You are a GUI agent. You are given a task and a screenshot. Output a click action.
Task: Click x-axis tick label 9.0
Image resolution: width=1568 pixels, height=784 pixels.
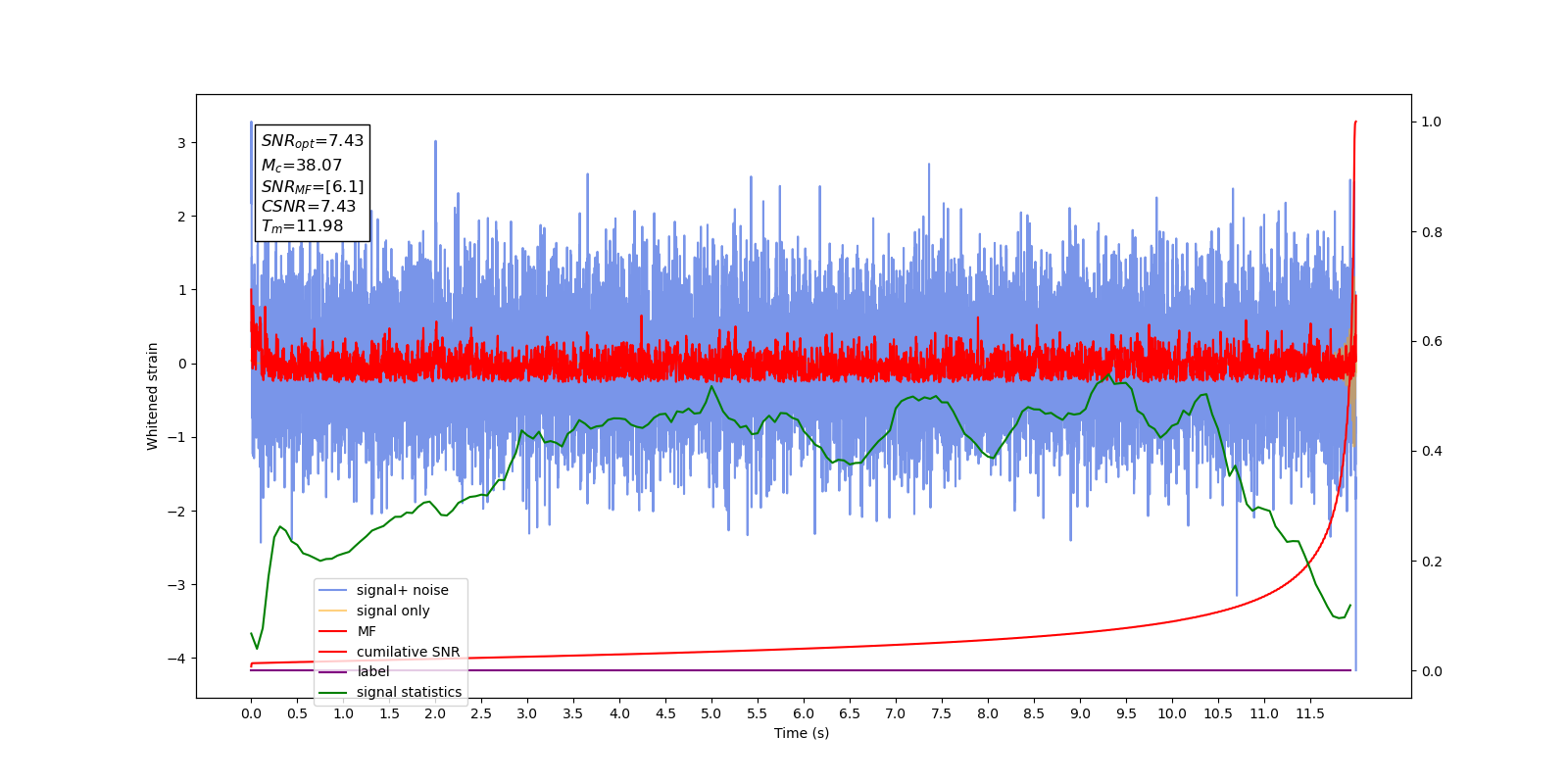click(1080, 713)
